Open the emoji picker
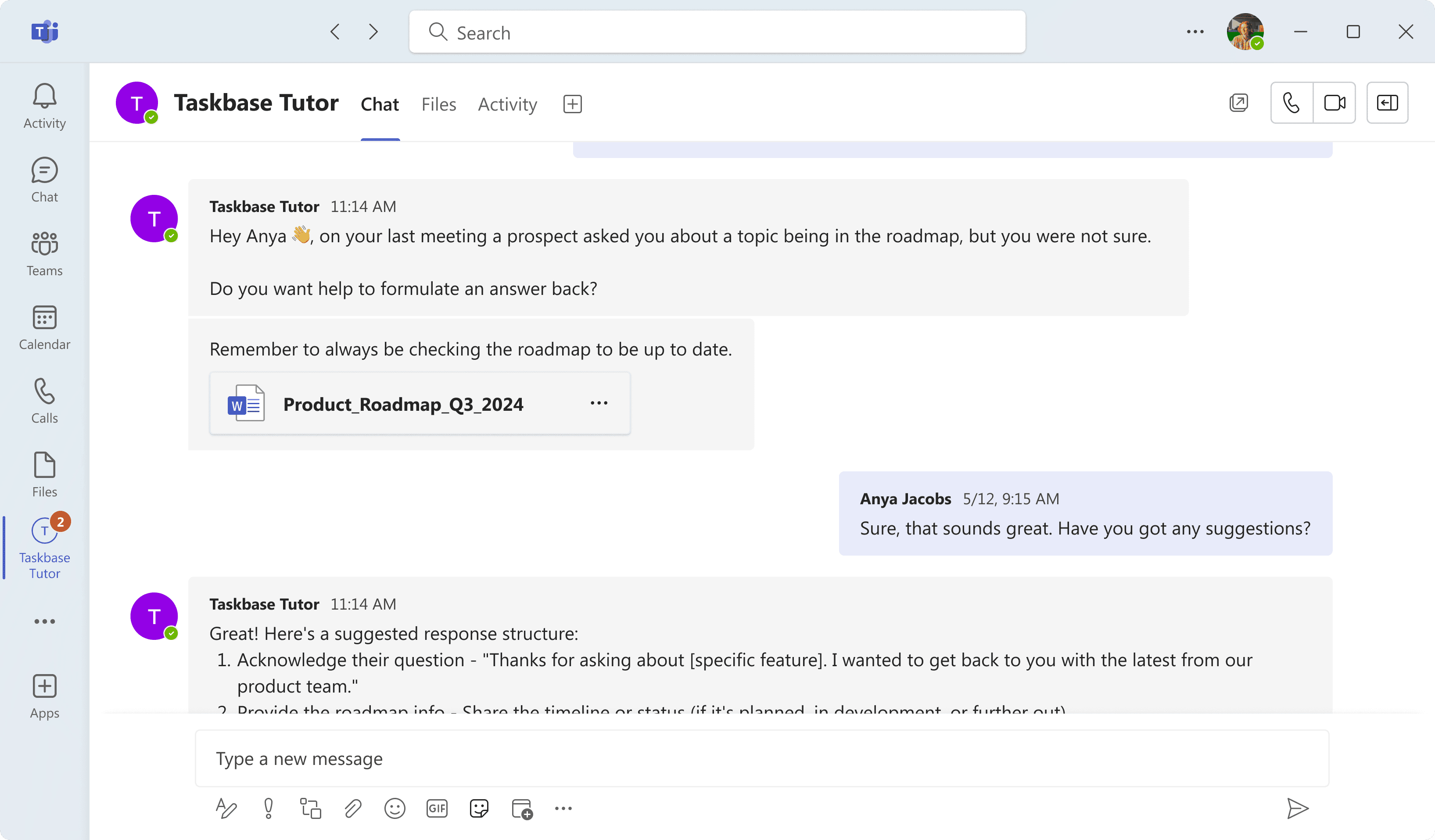The height and width of the screenshot is (840, 1435). 395,808
